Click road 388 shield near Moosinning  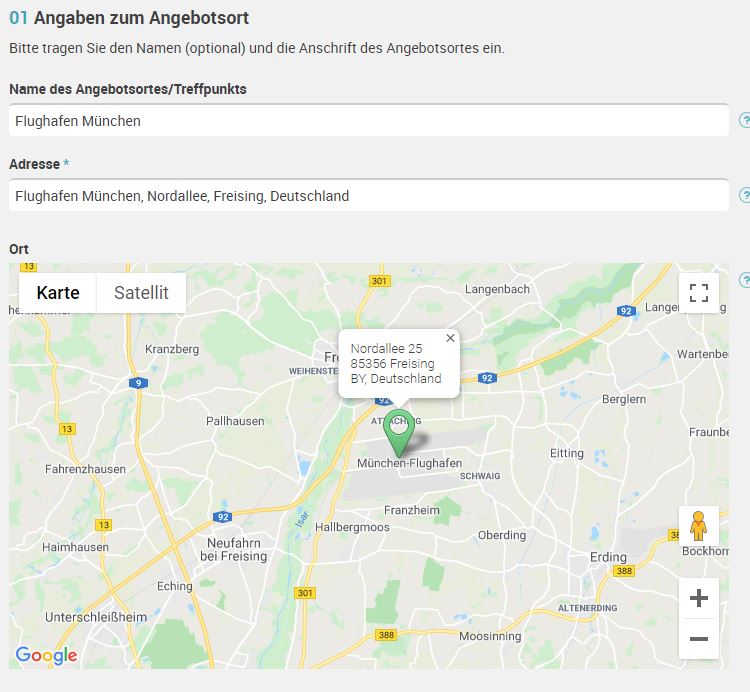(386, 635)
